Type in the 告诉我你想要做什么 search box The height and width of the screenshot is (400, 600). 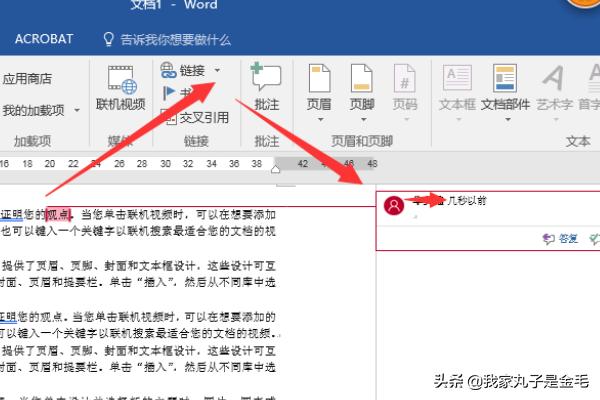176,39
